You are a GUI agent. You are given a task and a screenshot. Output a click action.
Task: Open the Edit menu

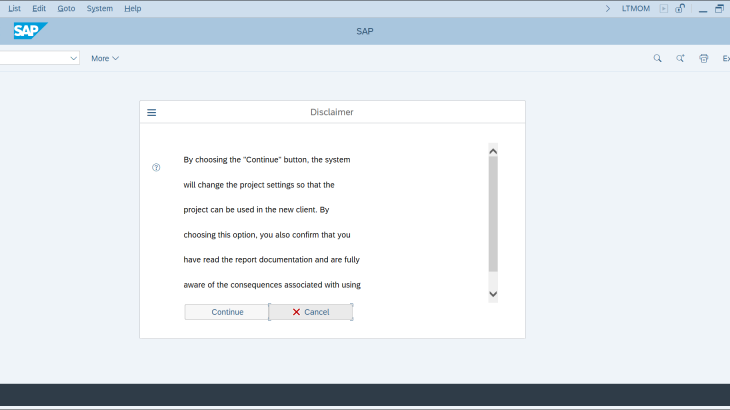point(39,8)
